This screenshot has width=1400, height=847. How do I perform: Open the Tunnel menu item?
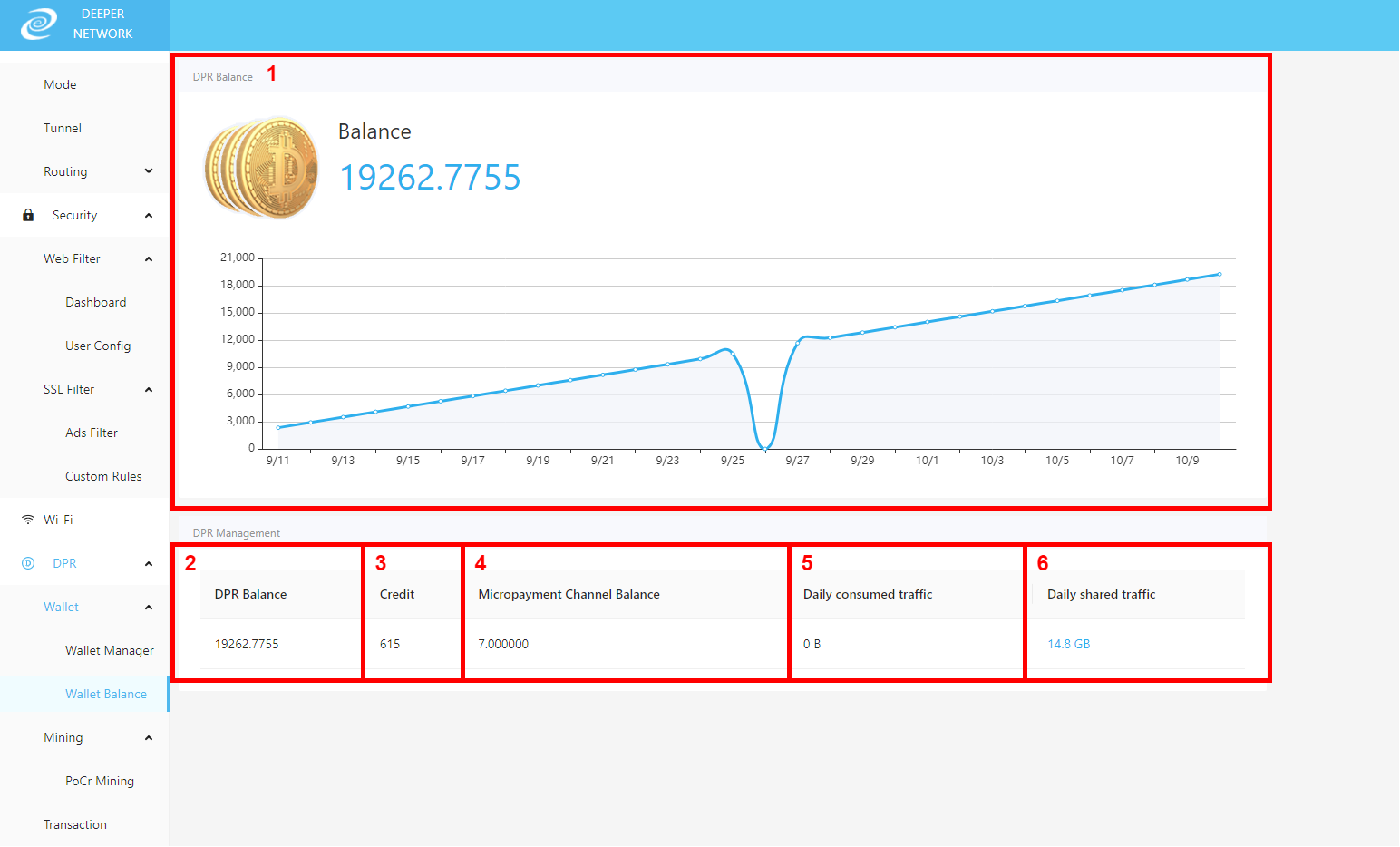pos(63,128)
